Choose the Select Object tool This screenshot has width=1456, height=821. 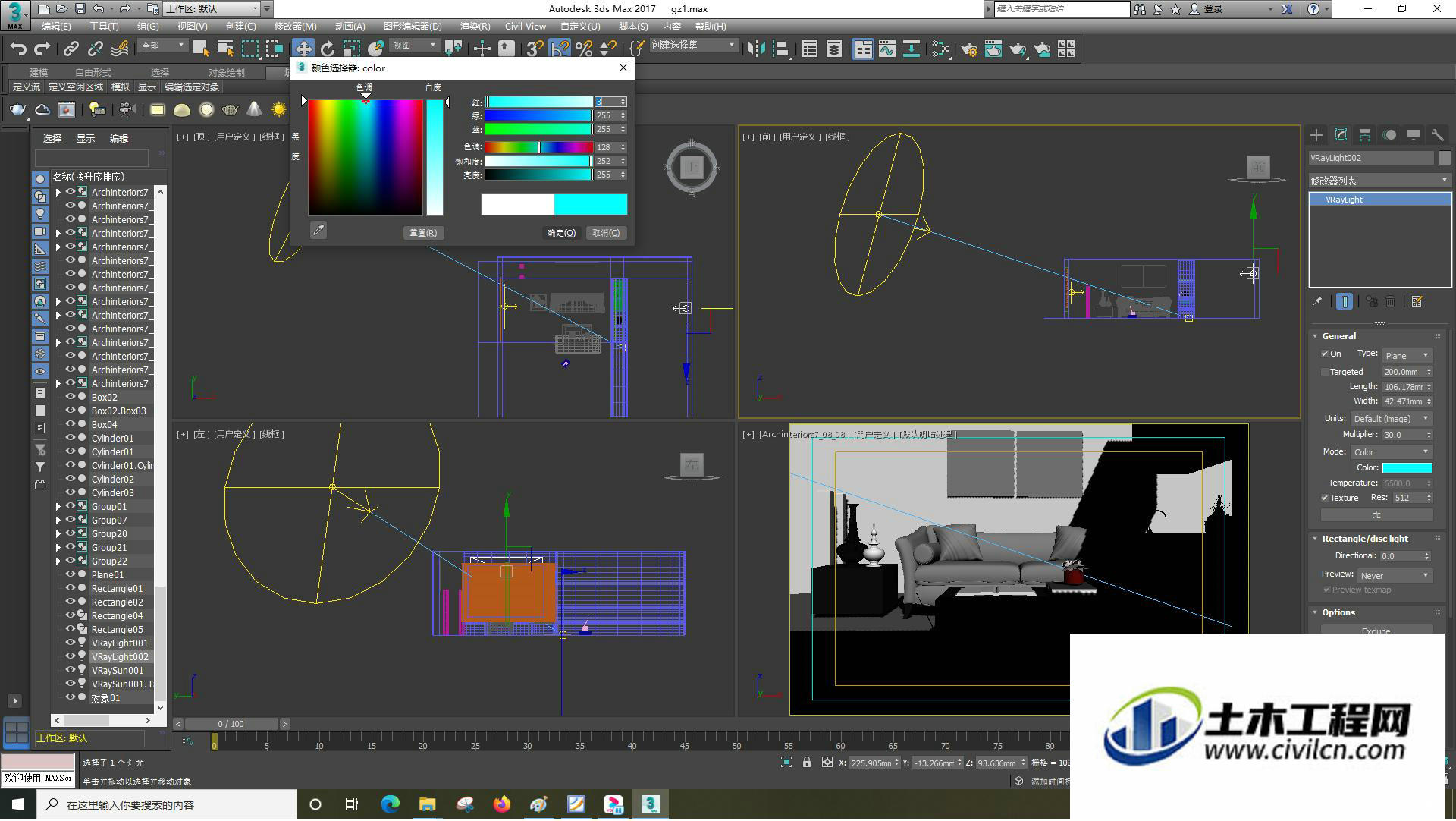201,49
